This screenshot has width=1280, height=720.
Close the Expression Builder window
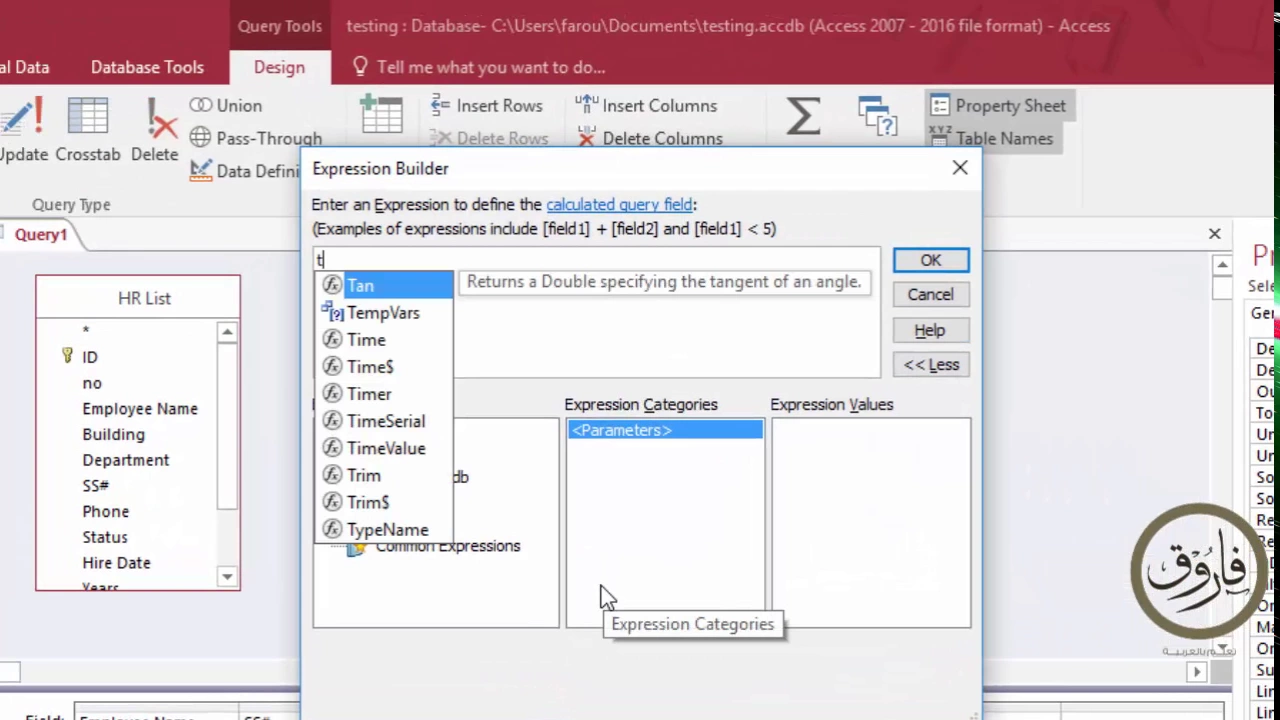960,168
